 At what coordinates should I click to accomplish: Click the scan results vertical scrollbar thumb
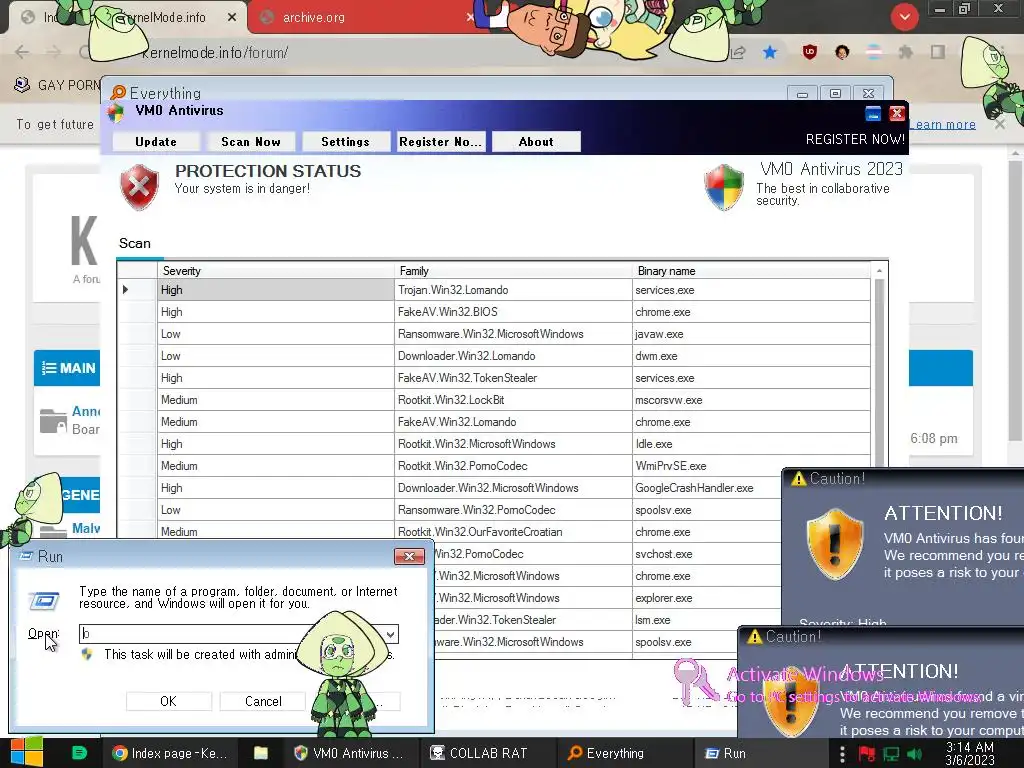click(879, 372)
